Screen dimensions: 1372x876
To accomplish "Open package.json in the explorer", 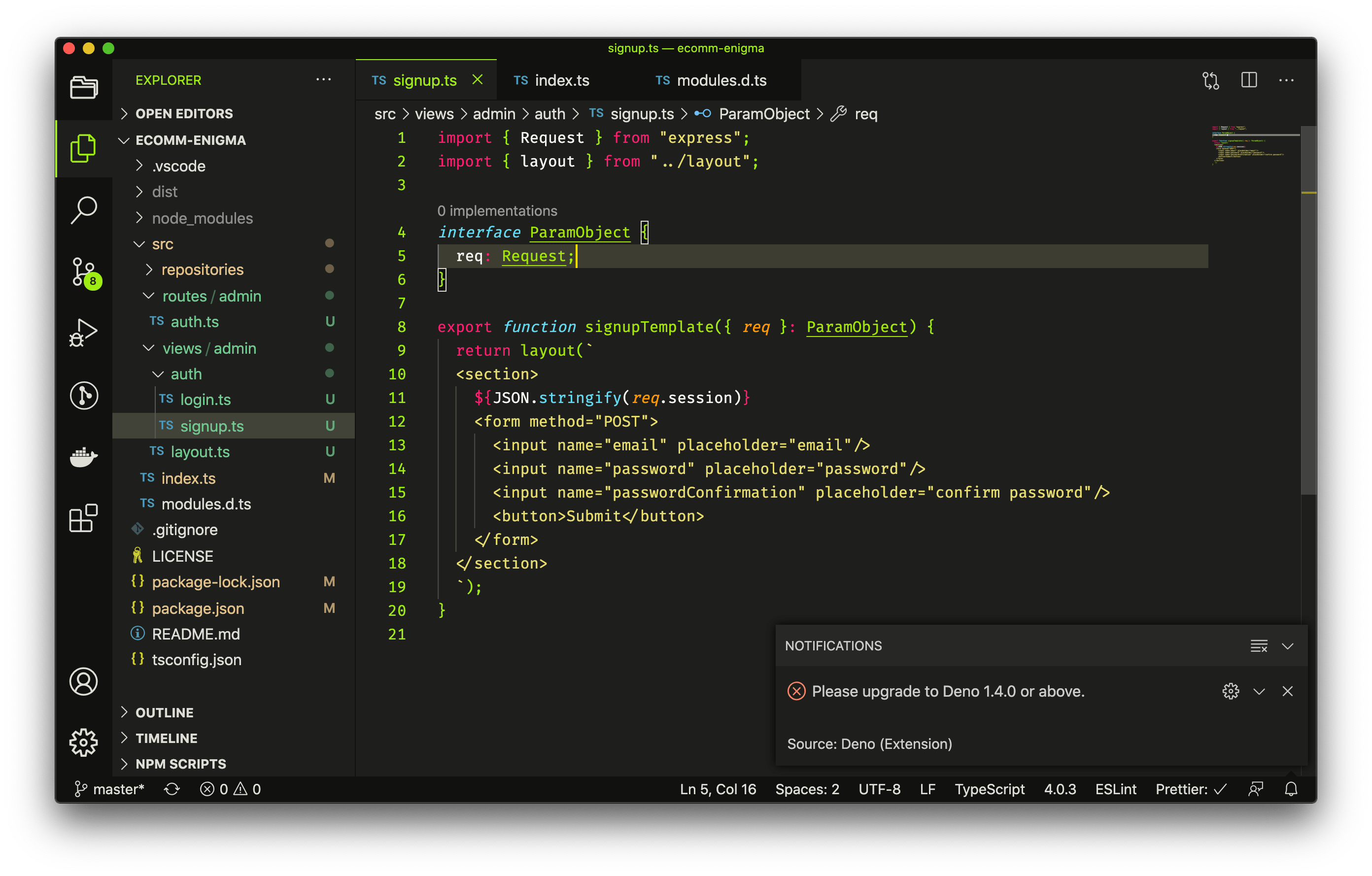I will coord(234,608).
